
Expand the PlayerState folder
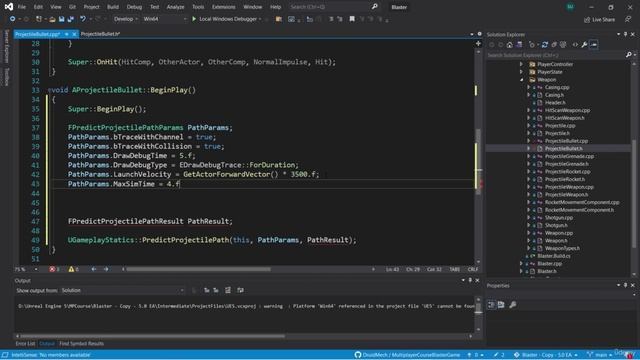(x=521, y=72)
